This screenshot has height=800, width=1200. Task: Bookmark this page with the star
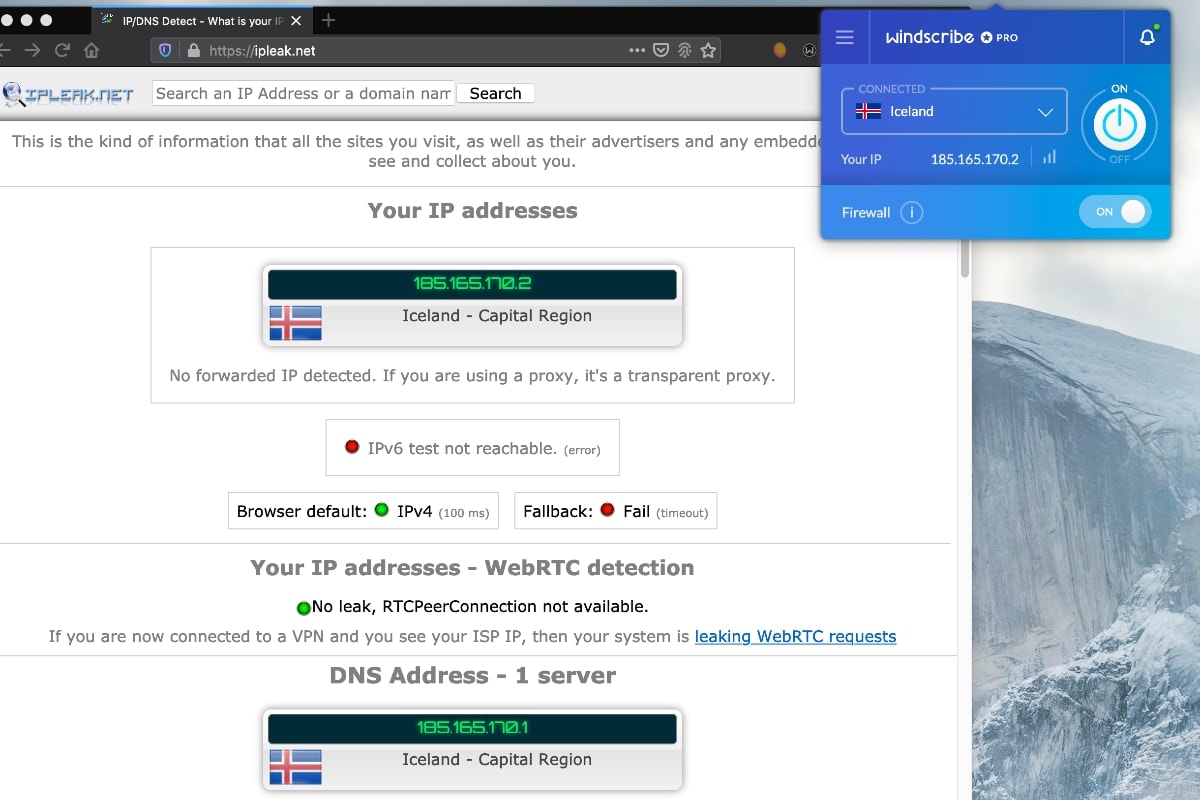click(708, 50)
